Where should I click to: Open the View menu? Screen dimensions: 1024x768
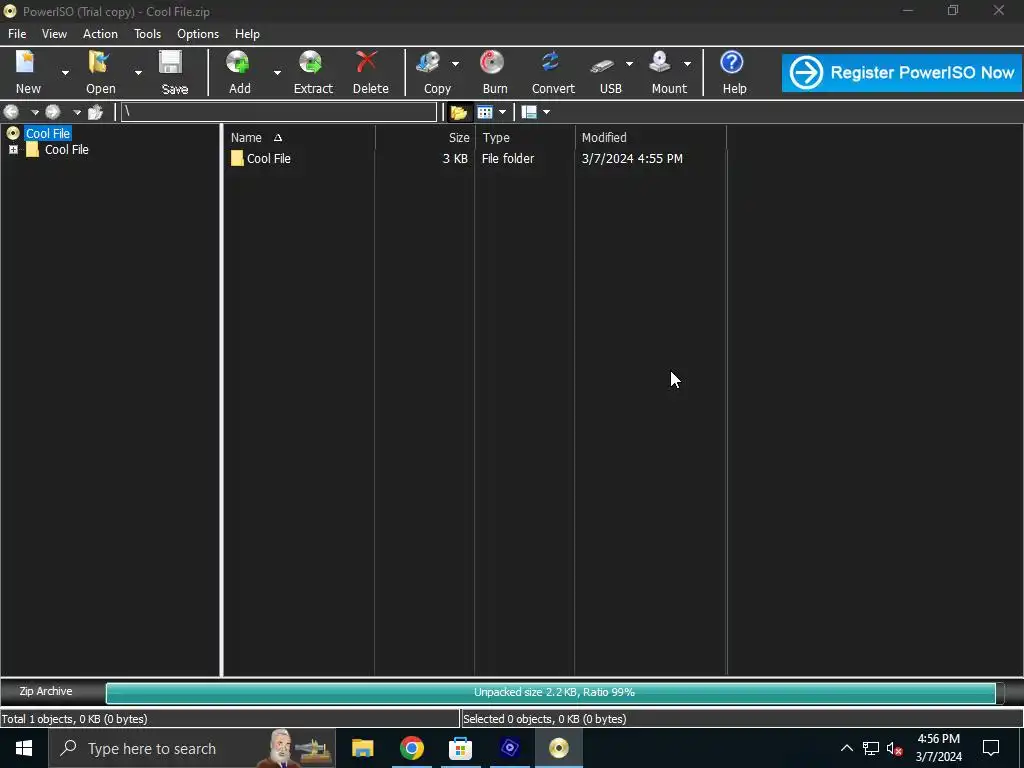tap(54, 34)
